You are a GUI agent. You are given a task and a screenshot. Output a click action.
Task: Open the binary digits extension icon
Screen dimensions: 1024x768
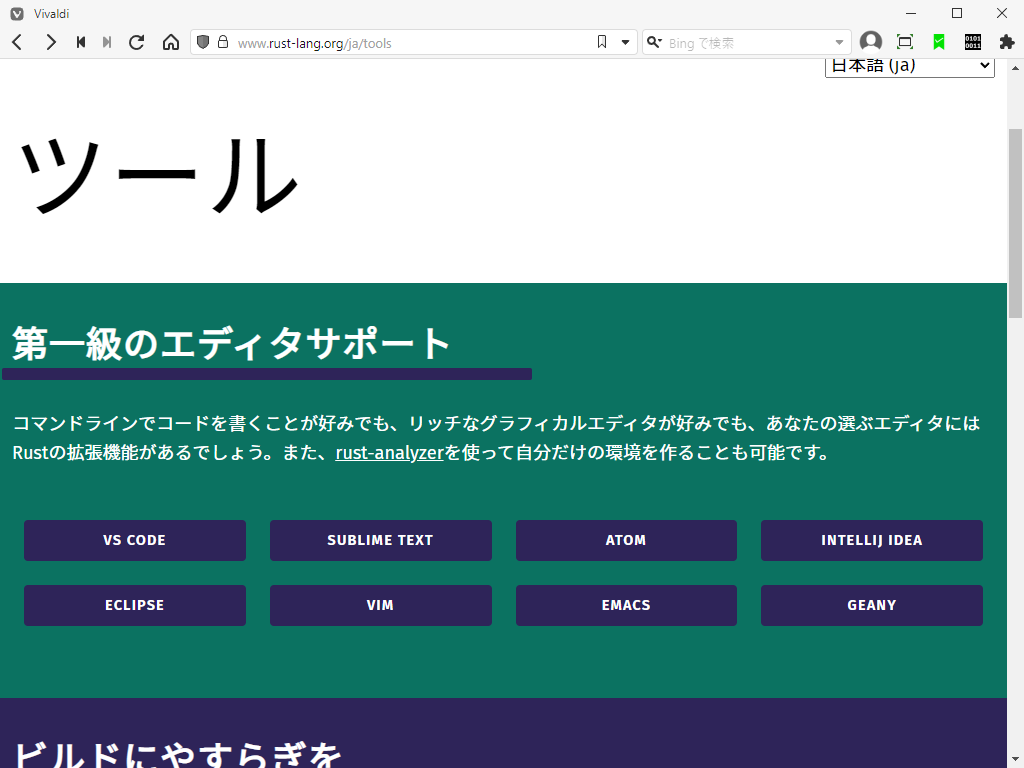[x=972, y=42]
